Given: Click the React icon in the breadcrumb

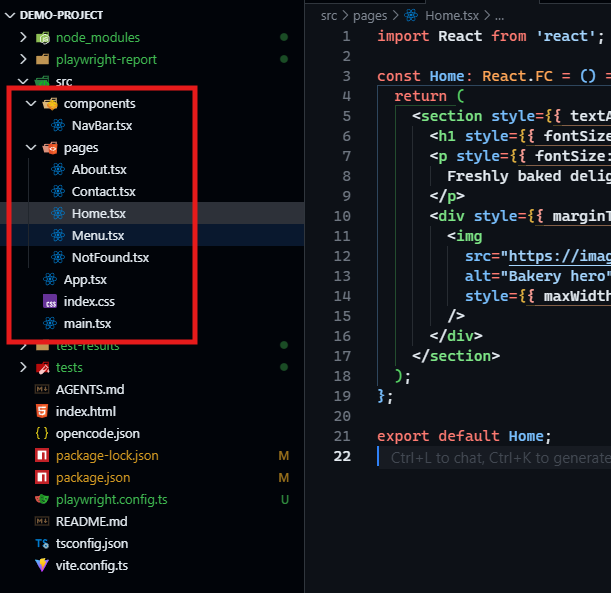Looking at the screenshot, I should [x=411, y=16].
